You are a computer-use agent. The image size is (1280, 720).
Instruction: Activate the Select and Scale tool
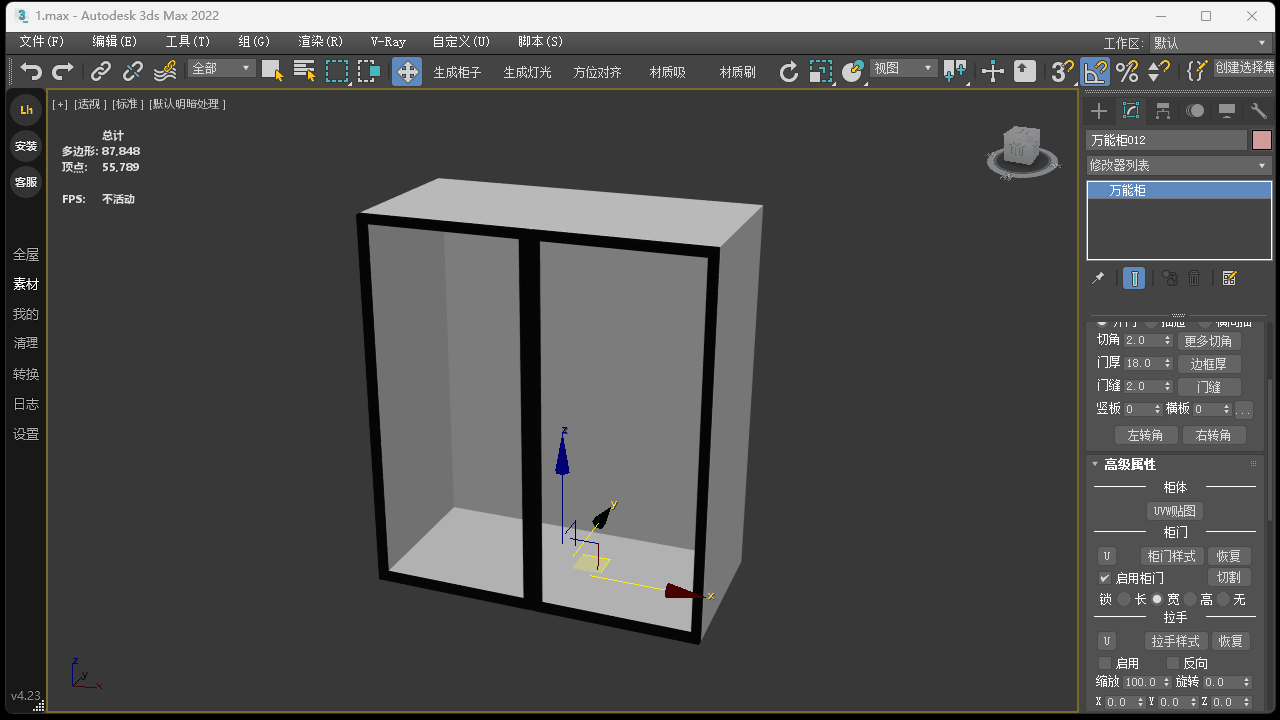[821, 71]
